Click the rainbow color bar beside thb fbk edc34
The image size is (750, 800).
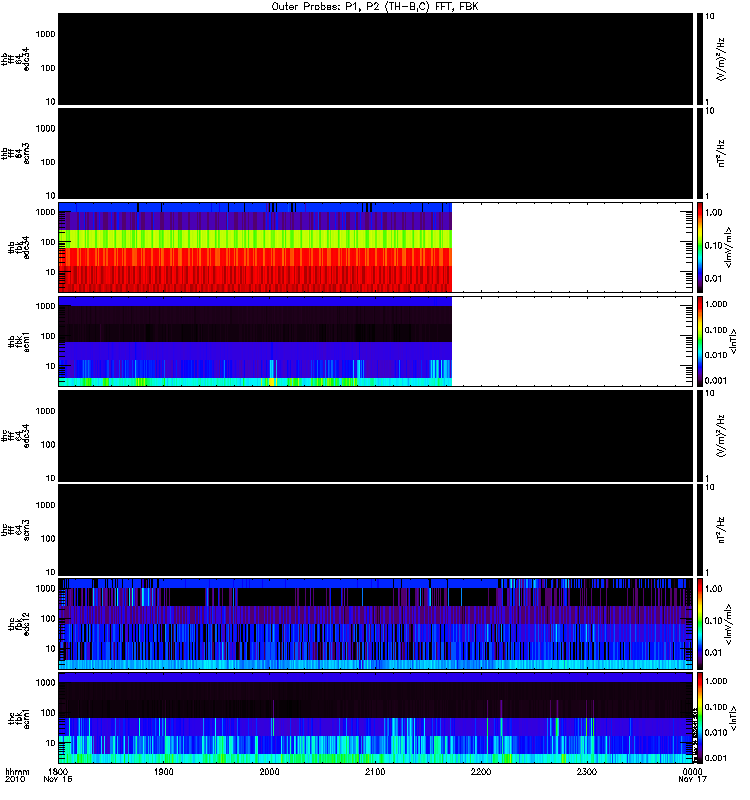click(x=700, y=247)
